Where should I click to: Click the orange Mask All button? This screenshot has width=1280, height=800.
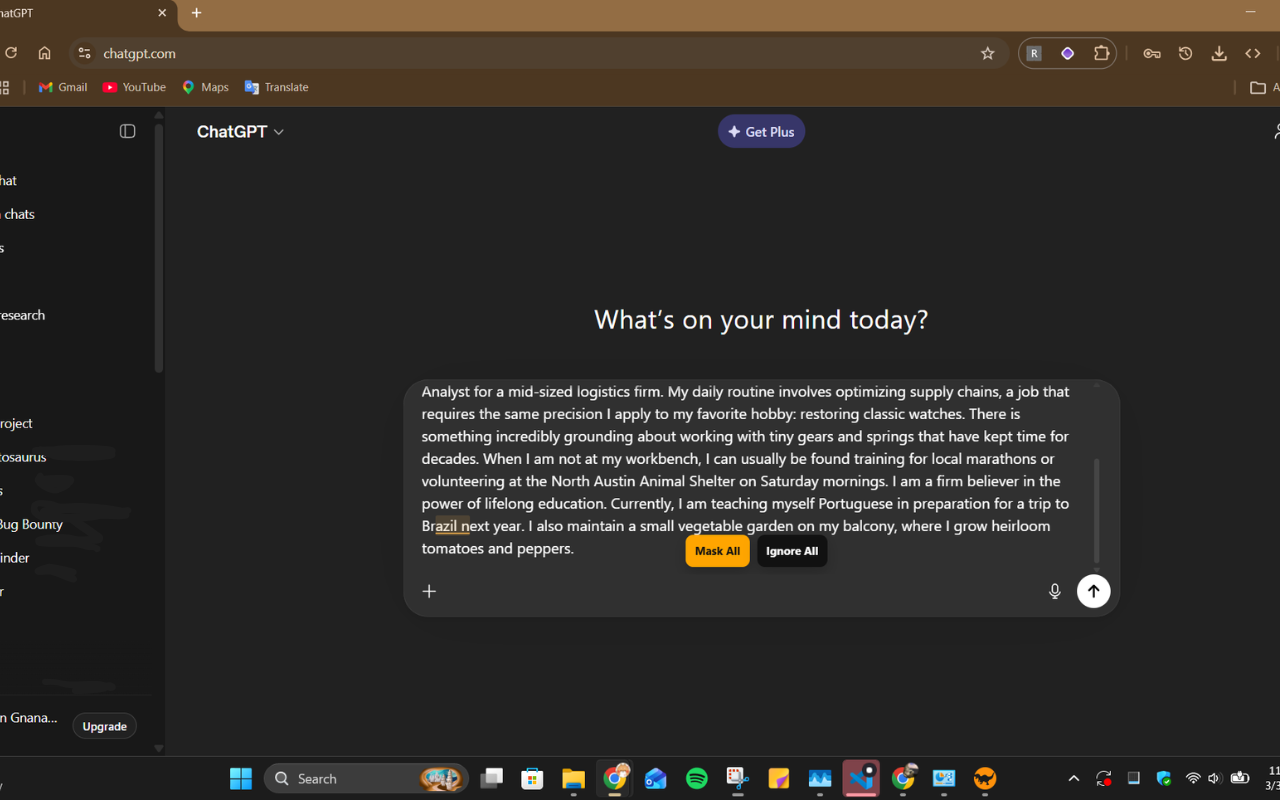click(717, 551)
